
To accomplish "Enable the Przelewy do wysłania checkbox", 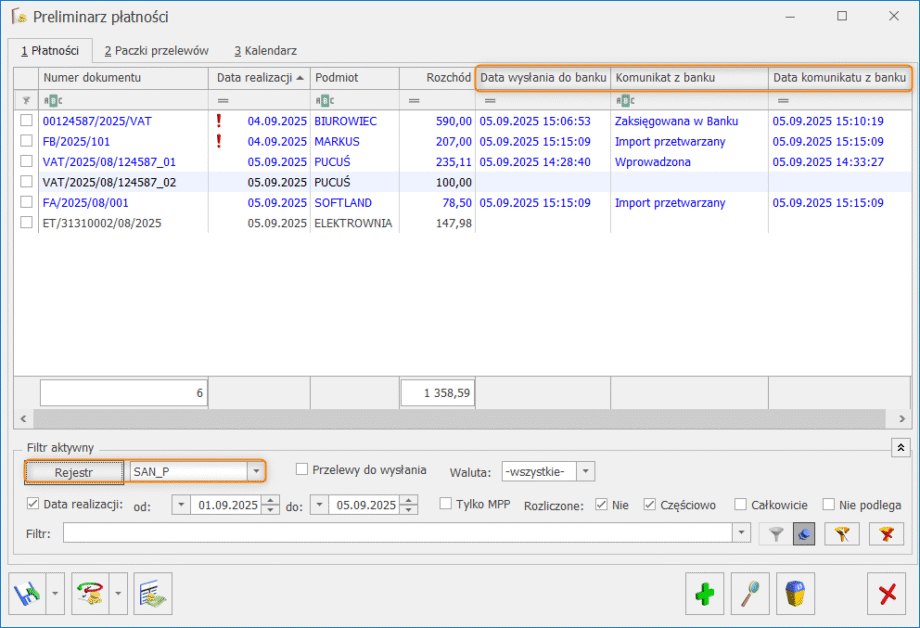I will coord(302,469).
